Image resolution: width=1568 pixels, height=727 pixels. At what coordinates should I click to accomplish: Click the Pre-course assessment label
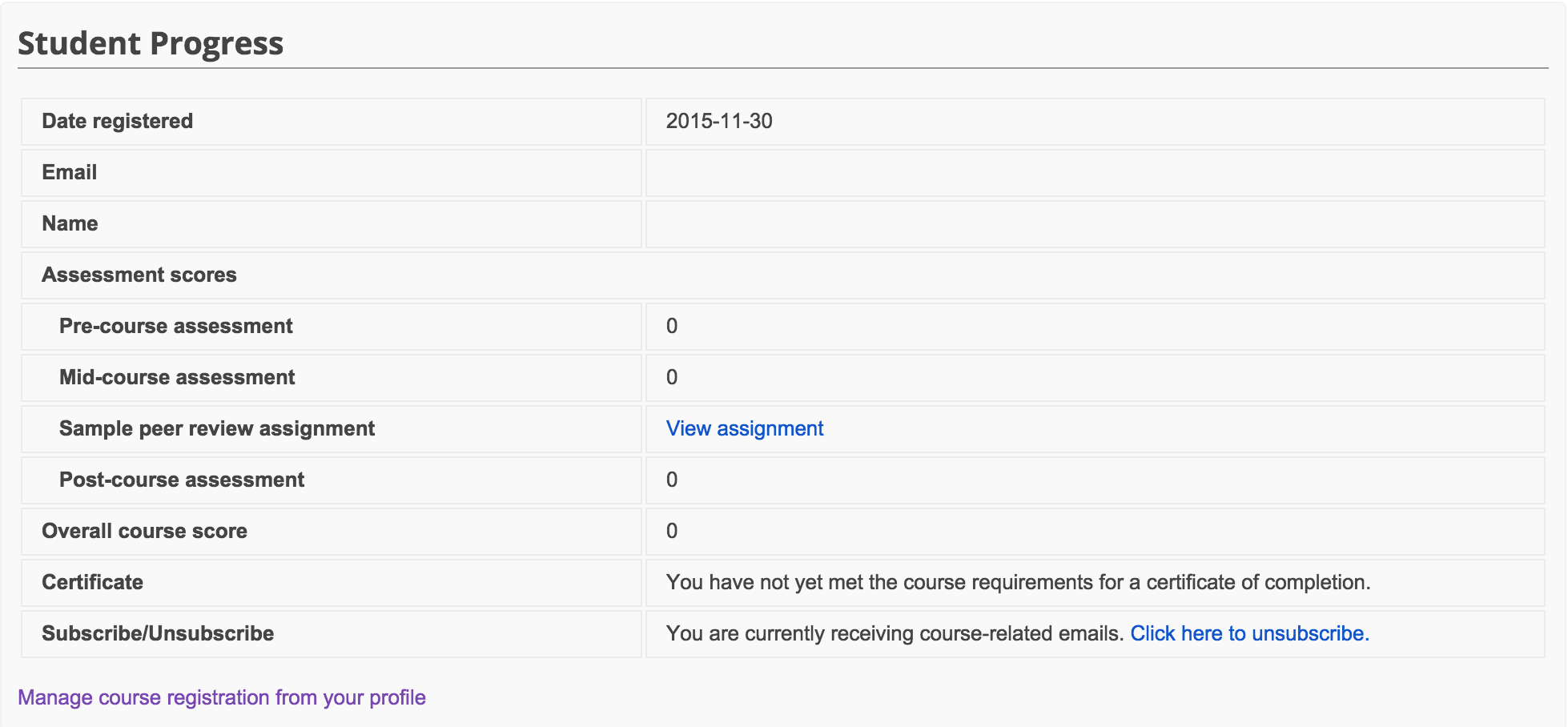click(x=176, y=327)
